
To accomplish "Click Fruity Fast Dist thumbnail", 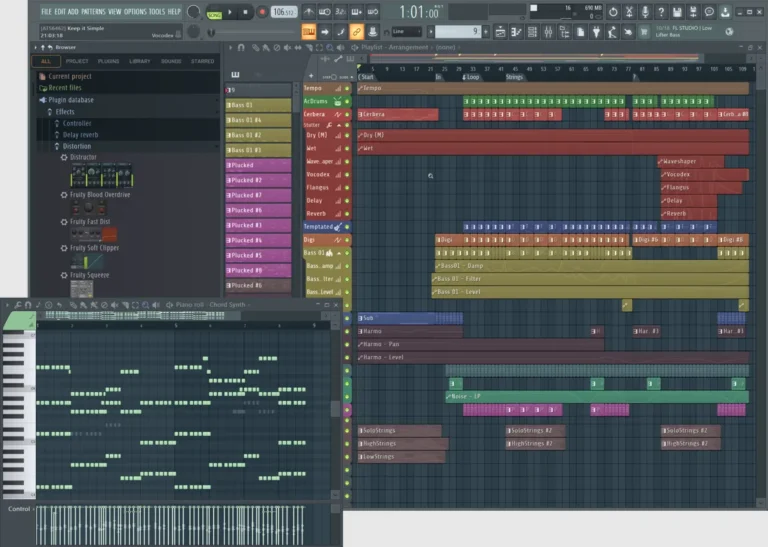I will [x=94, y=235].
